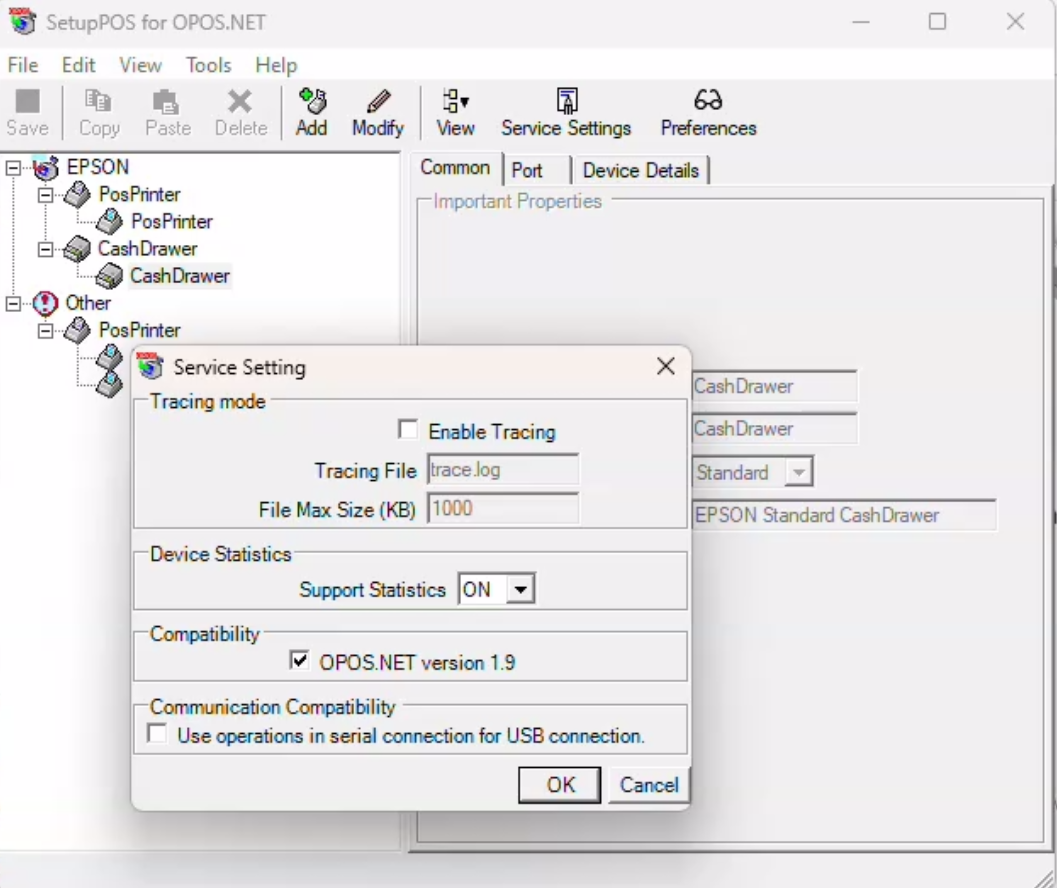
Task: Switch to the Device Details tab
Action: [x=640, y=171]
